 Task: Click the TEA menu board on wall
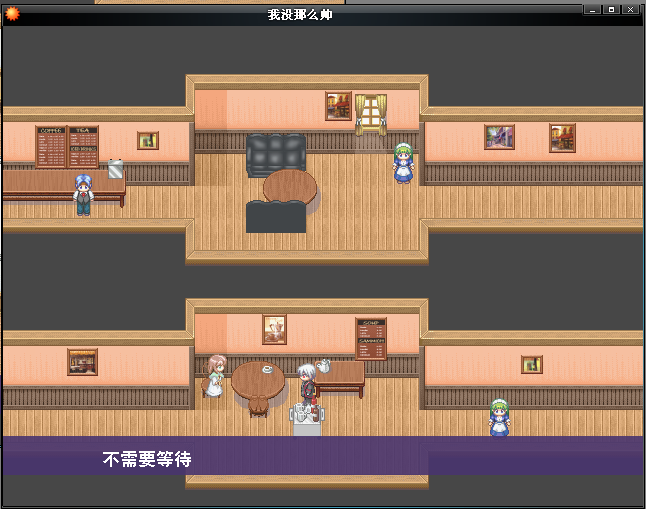click(83, 147)
